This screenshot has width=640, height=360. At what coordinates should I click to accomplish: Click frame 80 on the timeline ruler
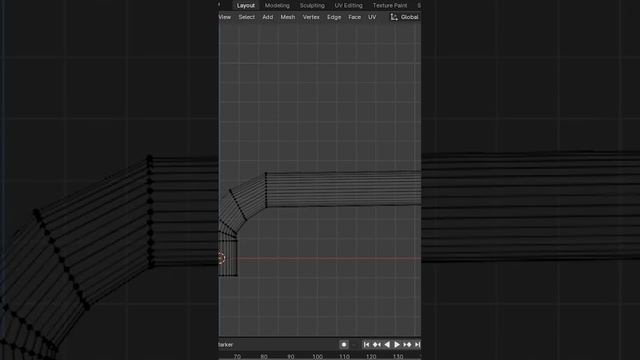pos(264,356)
